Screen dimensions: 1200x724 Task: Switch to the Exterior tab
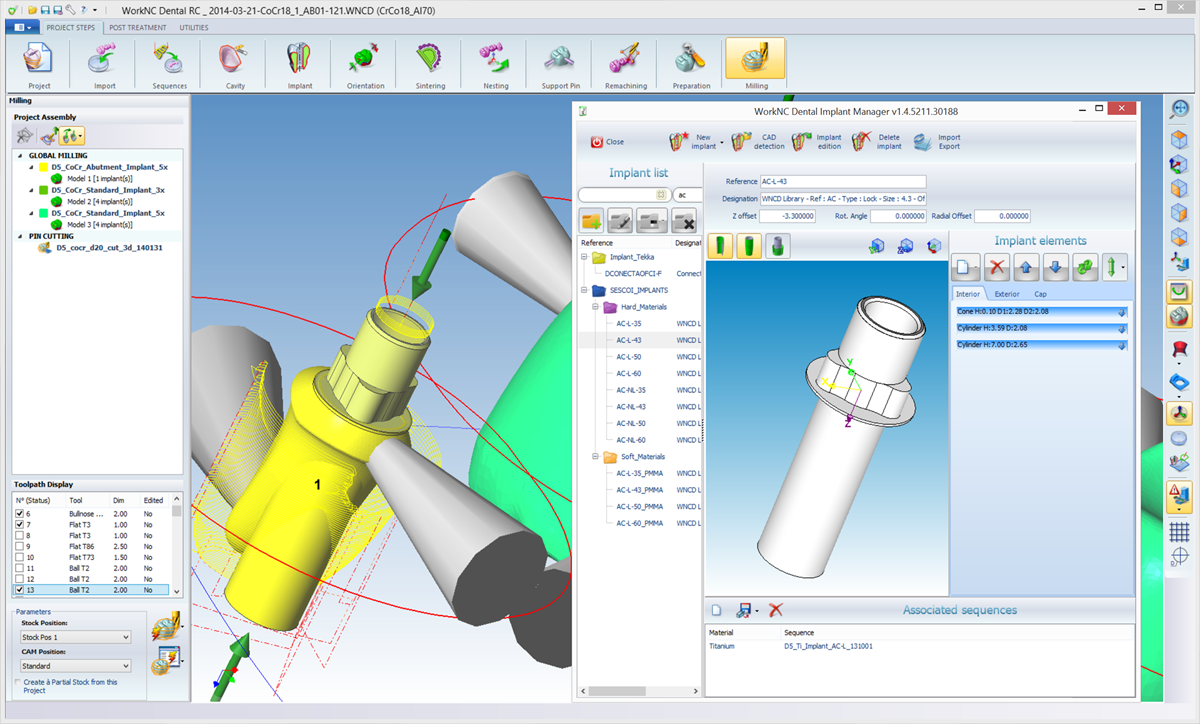(x=1007, y=294)
